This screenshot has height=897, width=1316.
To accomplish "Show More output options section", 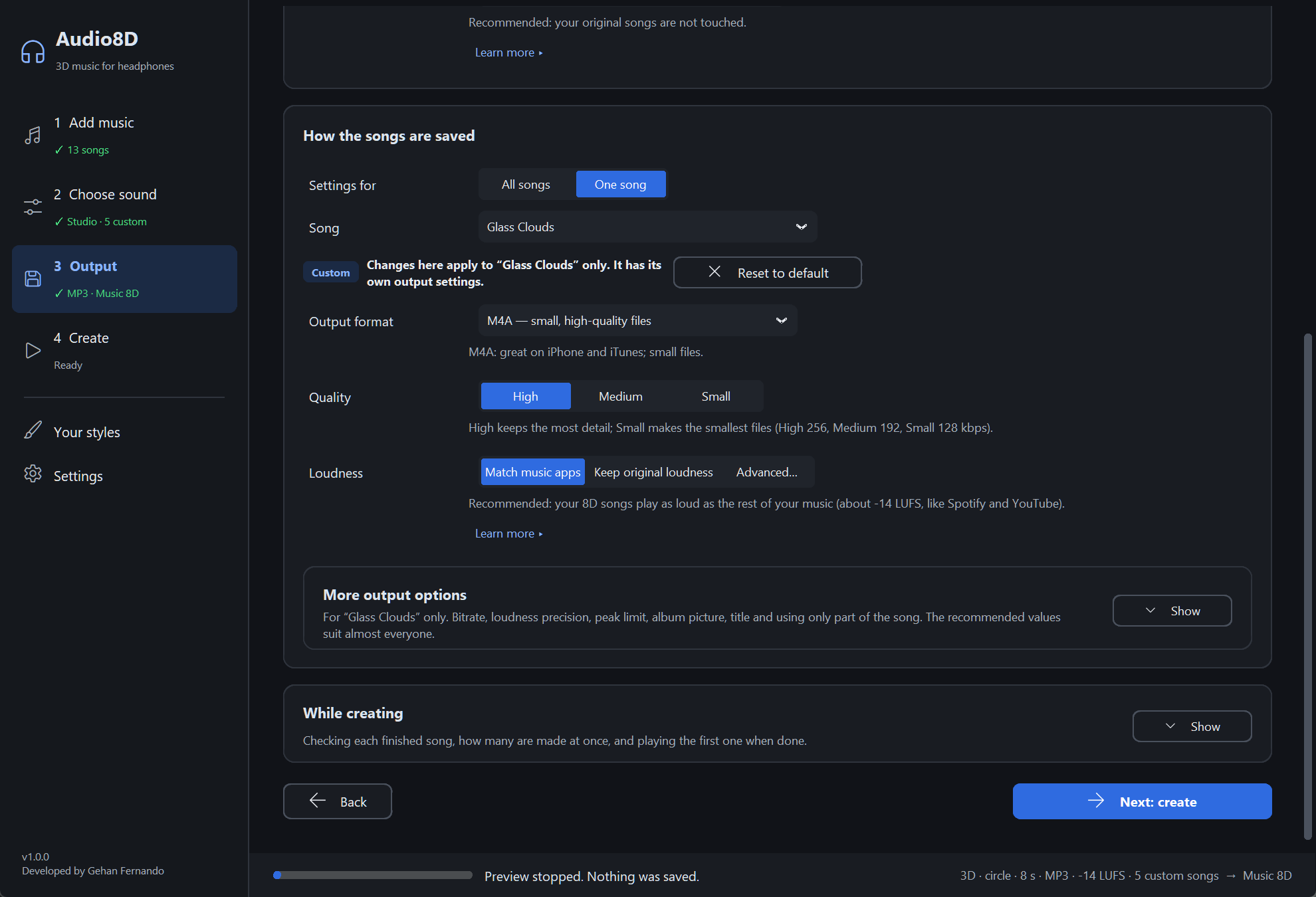I will pos(1172,611).
